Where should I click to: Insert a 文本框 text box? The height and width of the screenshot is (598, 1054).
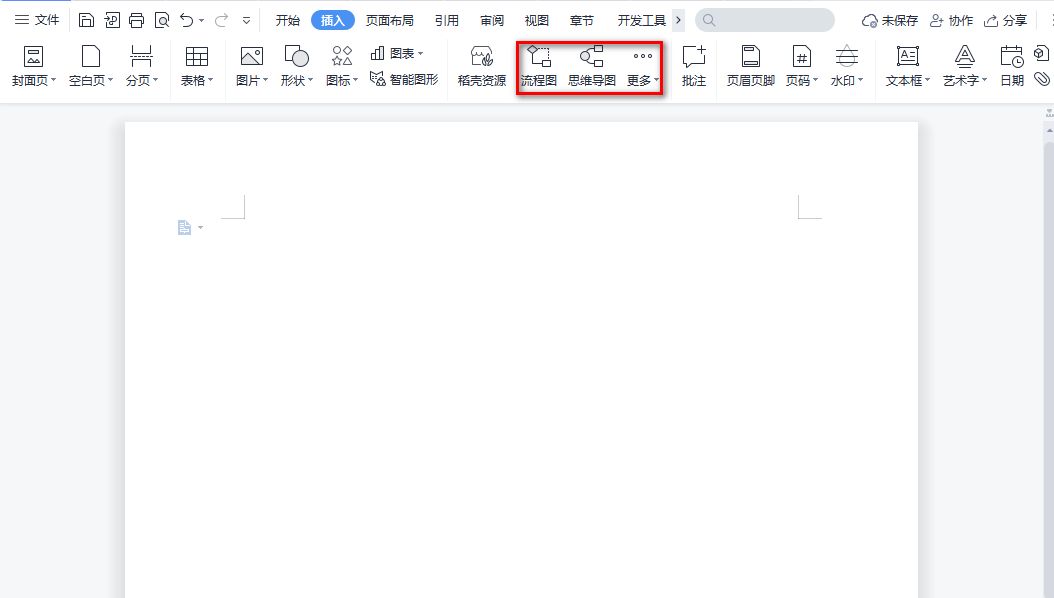coord(907,66)
